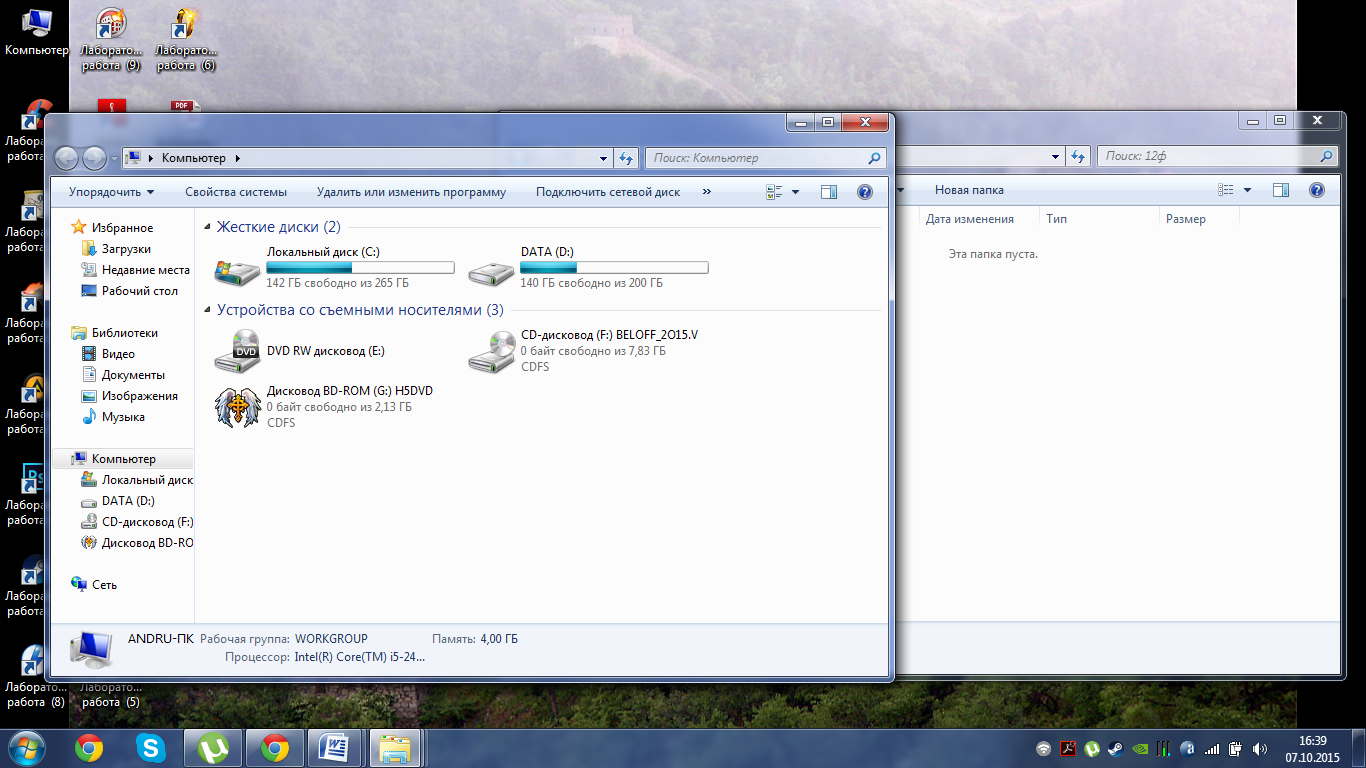Open the Видео library

(x=118, y=354)
